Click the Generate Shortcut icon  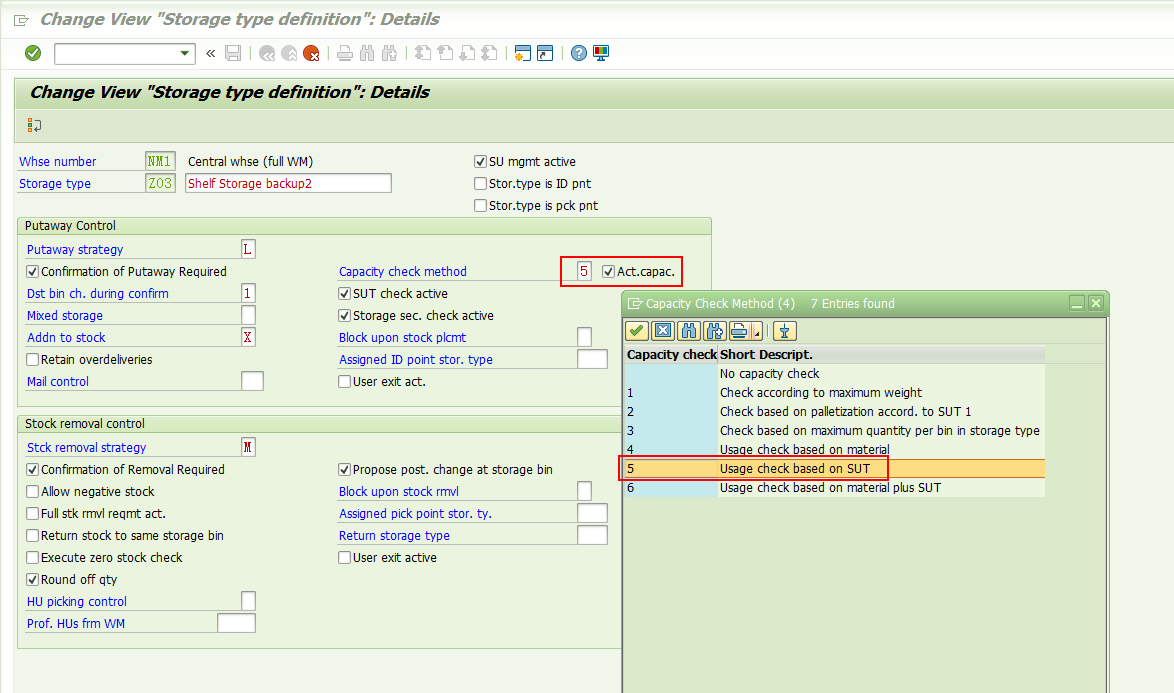click(x=545, y=53)
